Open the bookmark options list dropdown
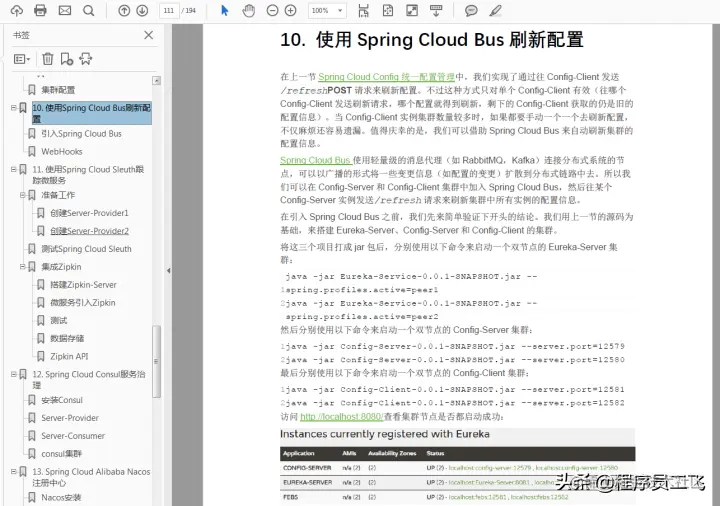 coord(22,59)
